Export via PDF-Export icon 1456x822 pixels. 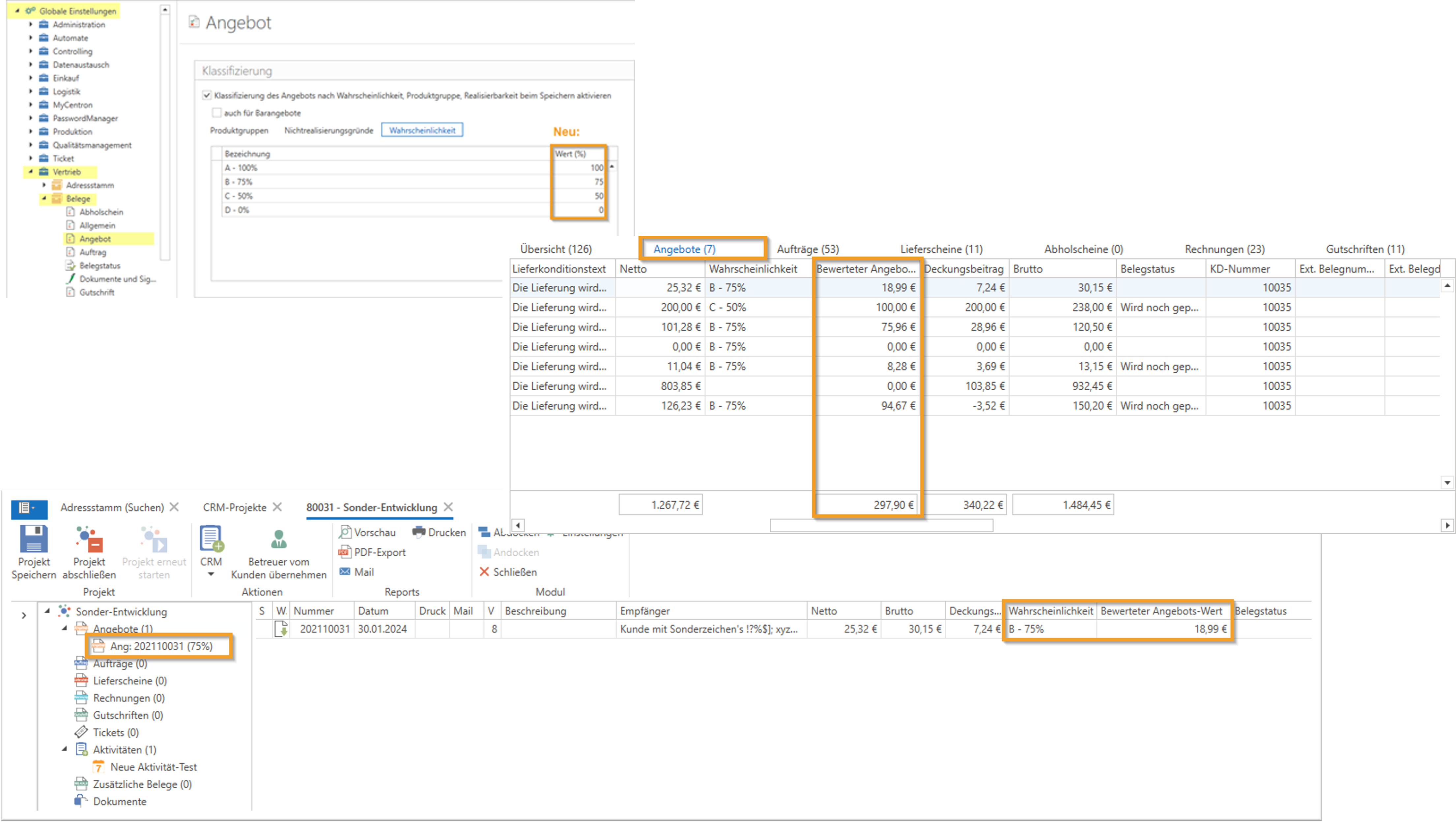point(345,552)
